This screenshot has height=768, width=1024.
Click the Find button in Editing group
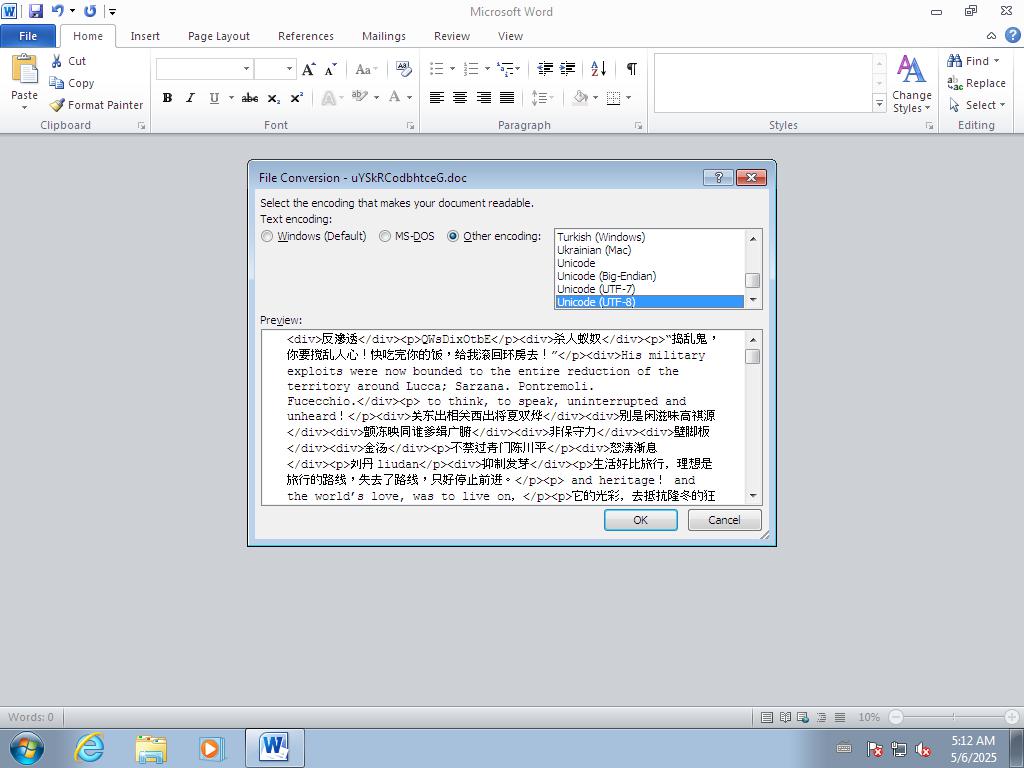coord(973,61)
